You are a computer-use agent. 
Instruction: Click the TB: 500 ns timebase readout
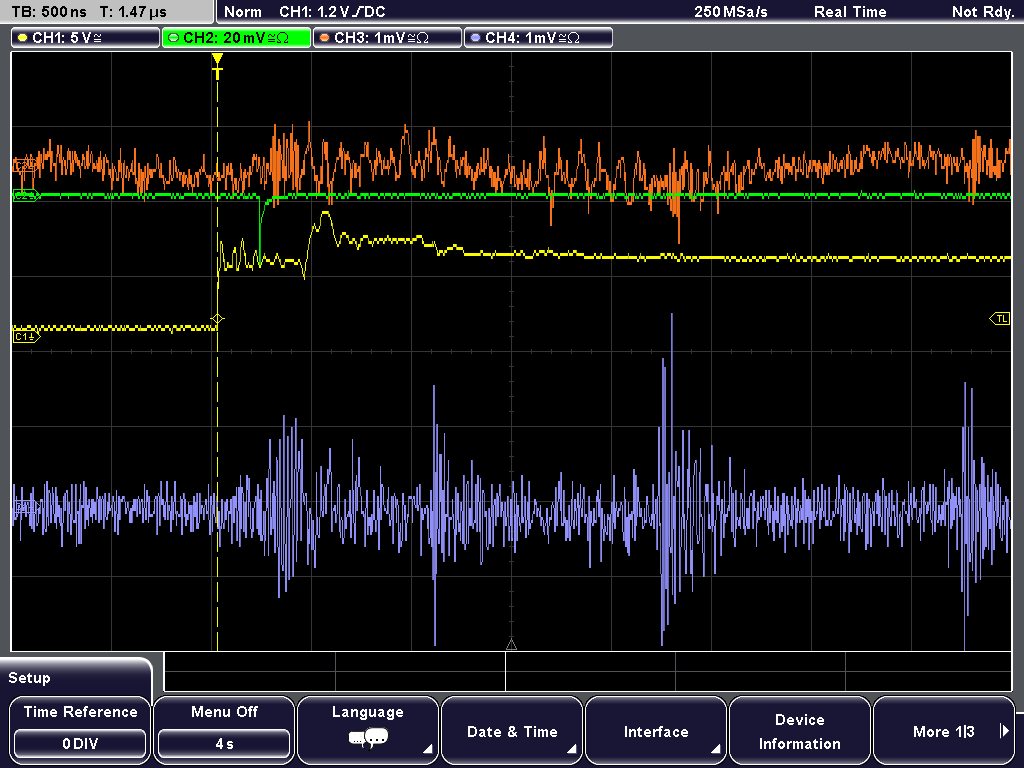[49, 12]
